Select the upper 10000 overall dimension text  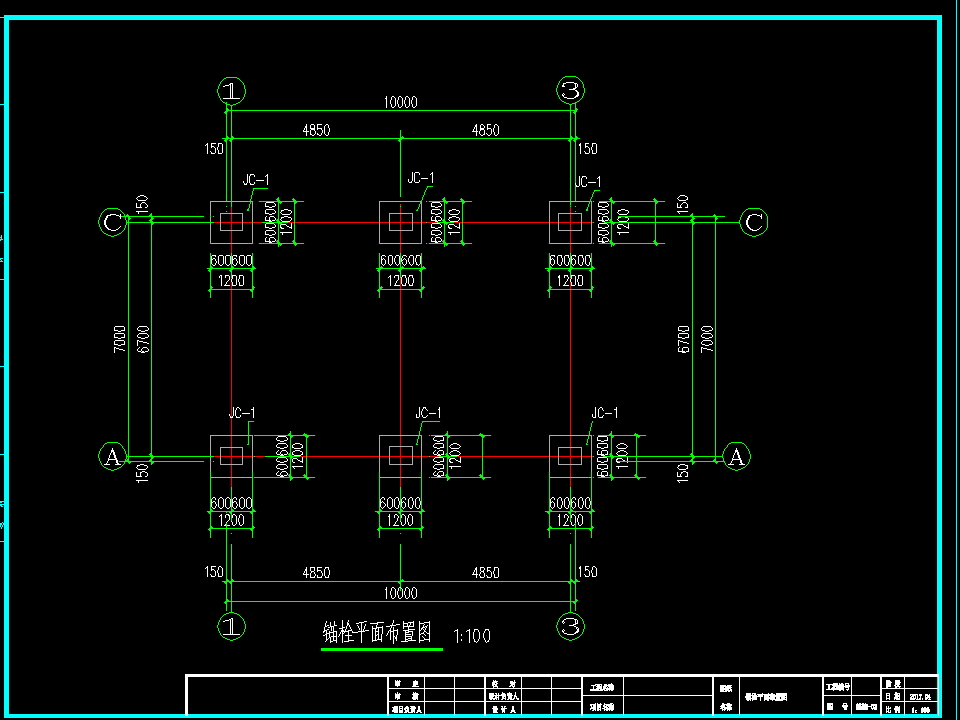pos(400,102)
